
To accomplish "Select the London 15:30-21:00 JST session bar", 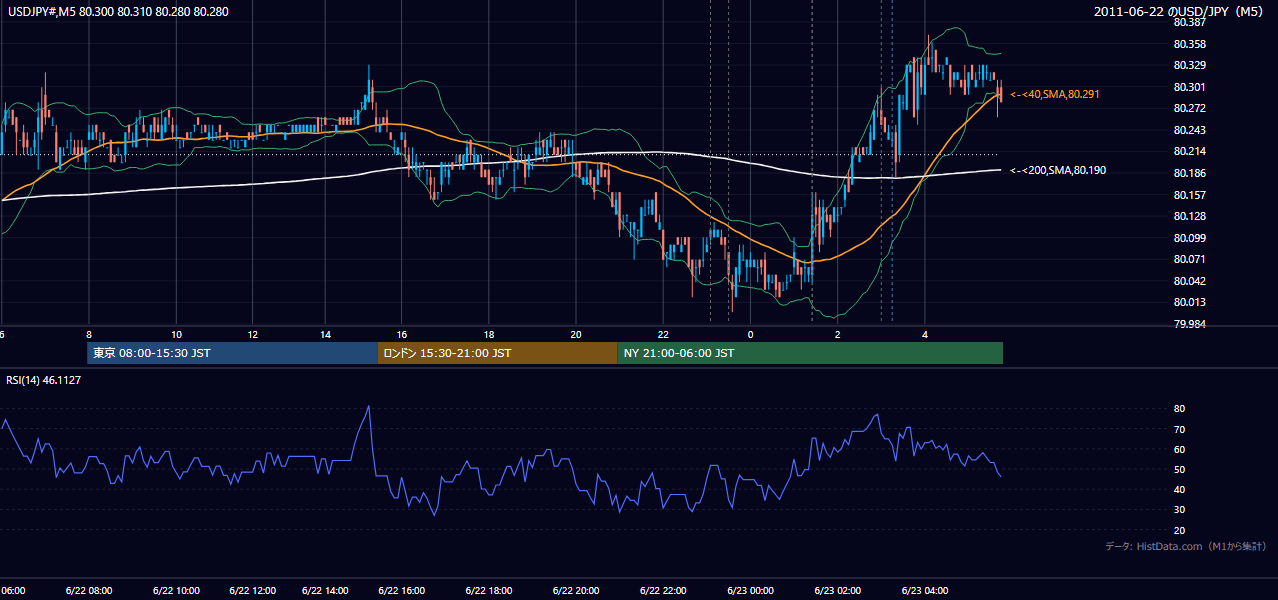I will click(497, 353).
